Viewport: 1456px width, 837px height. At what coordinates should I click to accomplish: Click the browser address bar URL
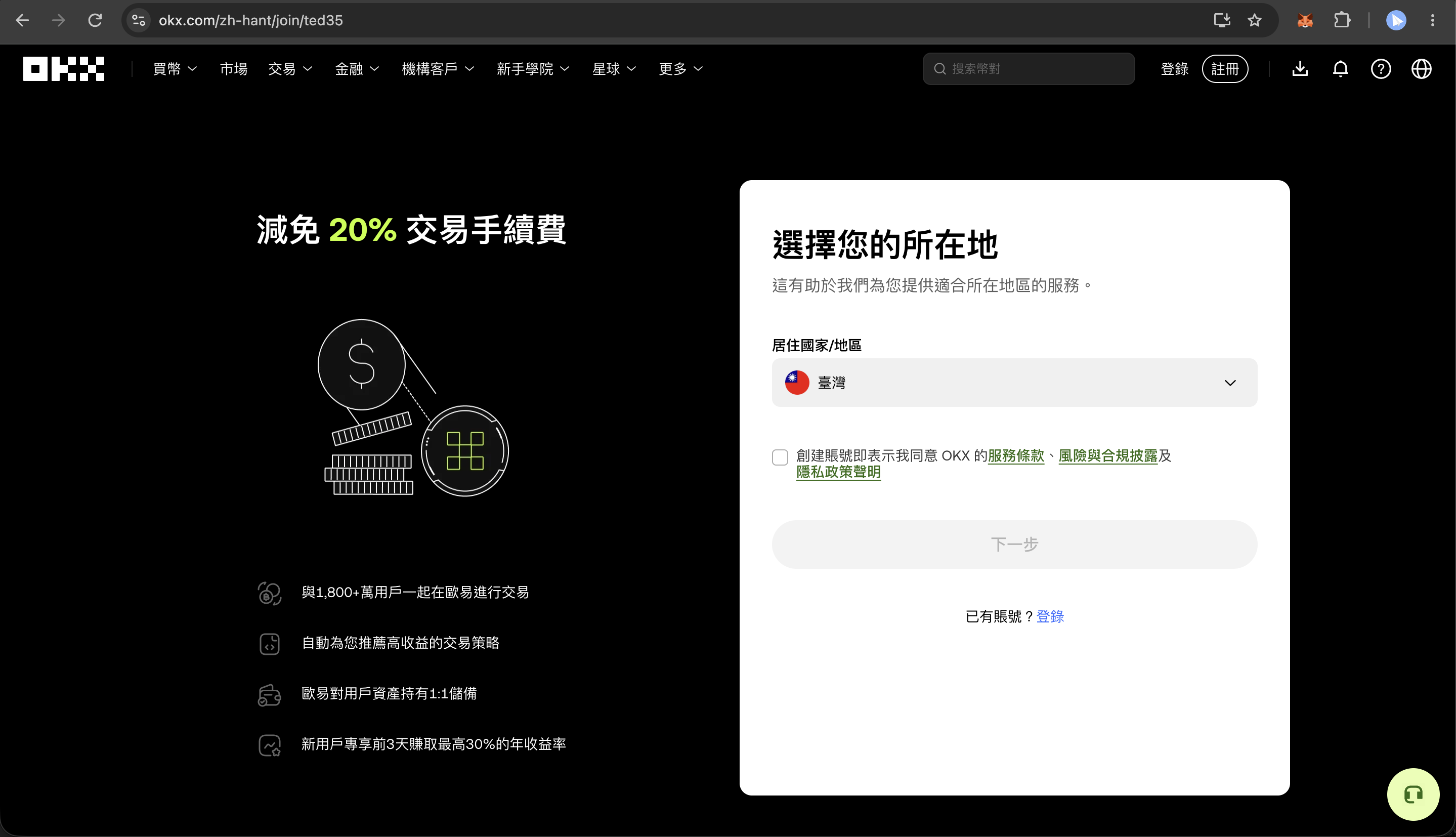tap(250, 21)
